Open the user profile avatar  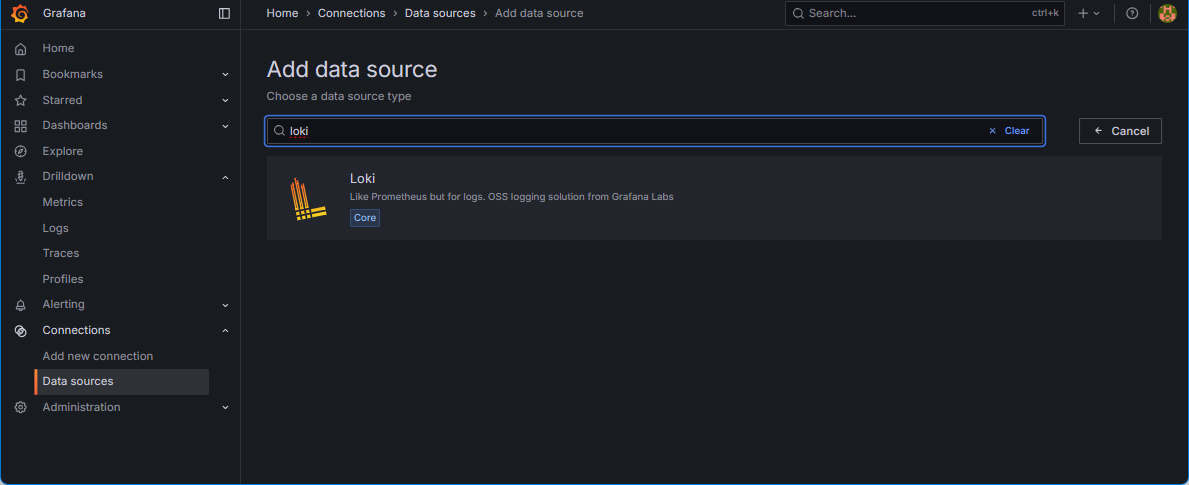tap(1167, 13)
